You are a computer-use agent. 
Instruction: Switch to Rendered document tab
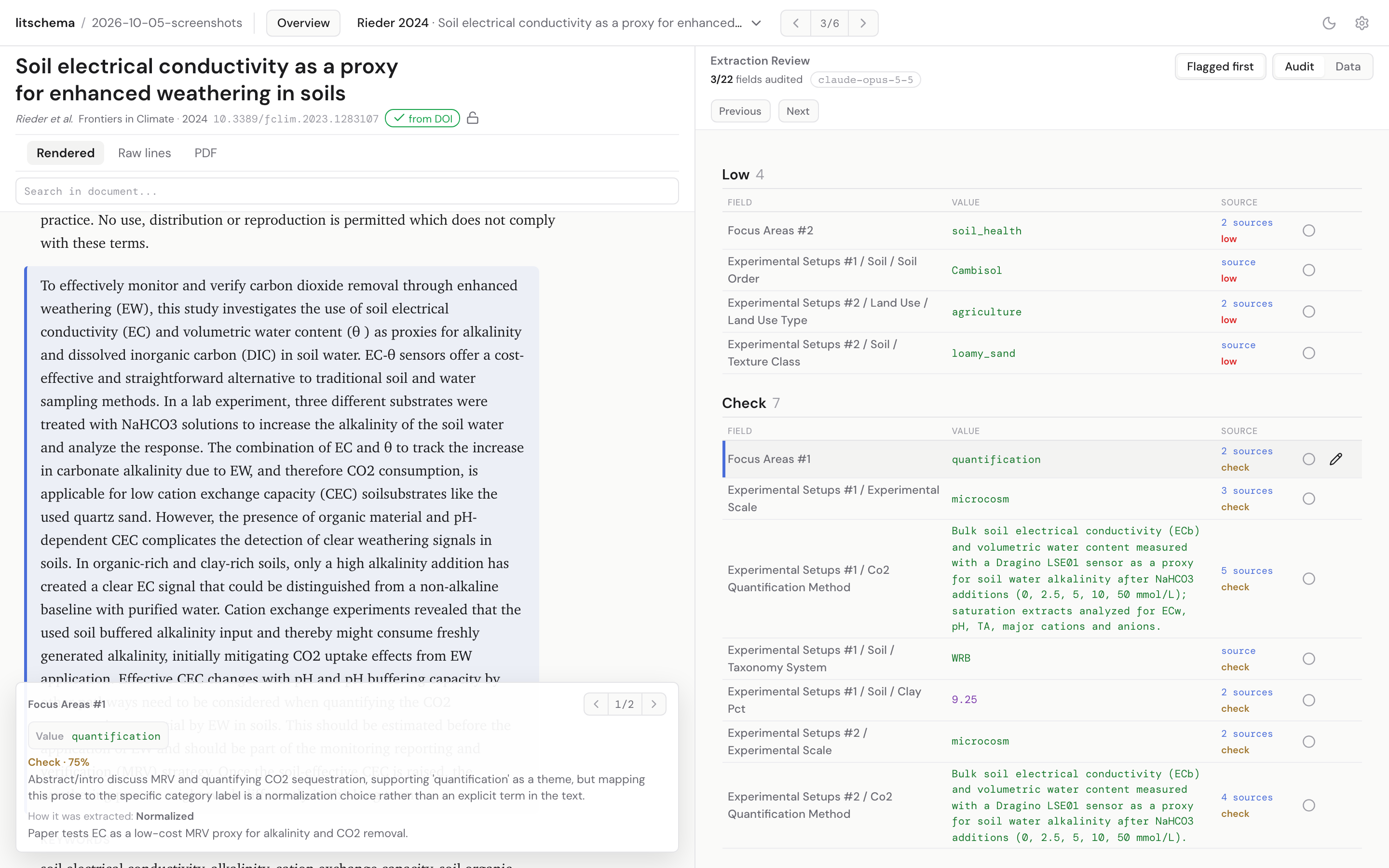click(66, 153)
